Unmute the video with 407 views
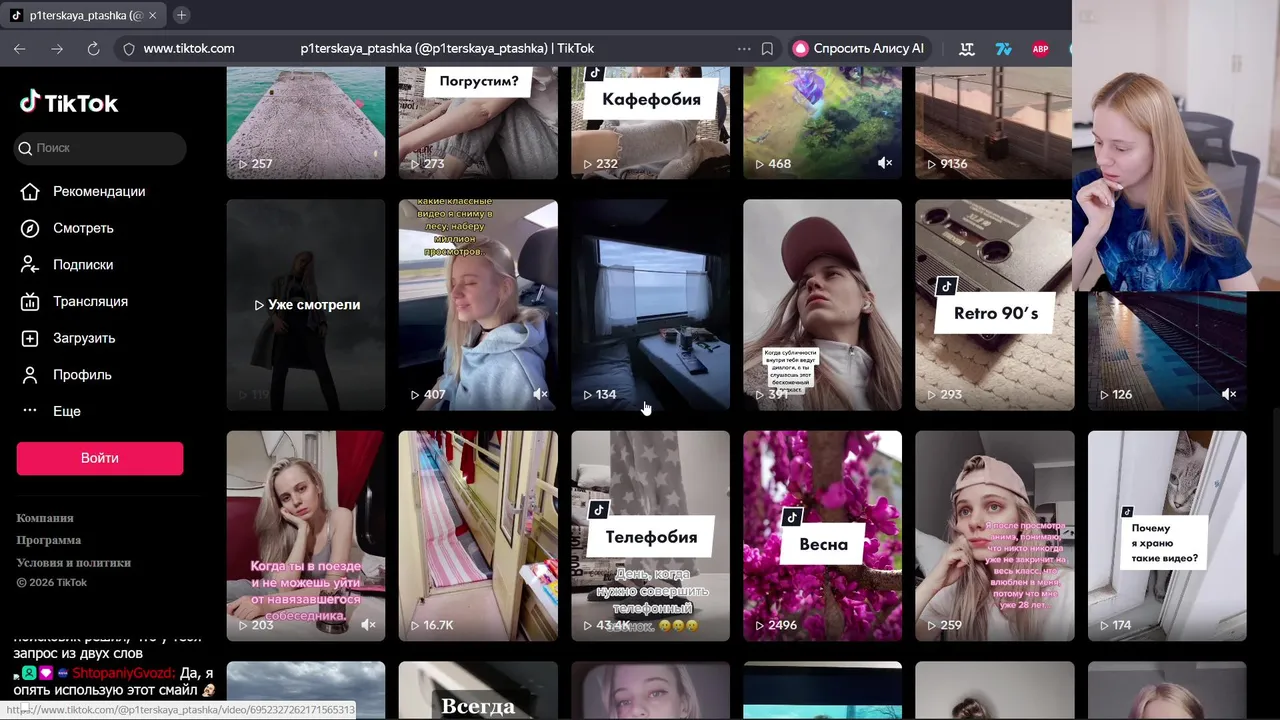 (x=540, y=394)
